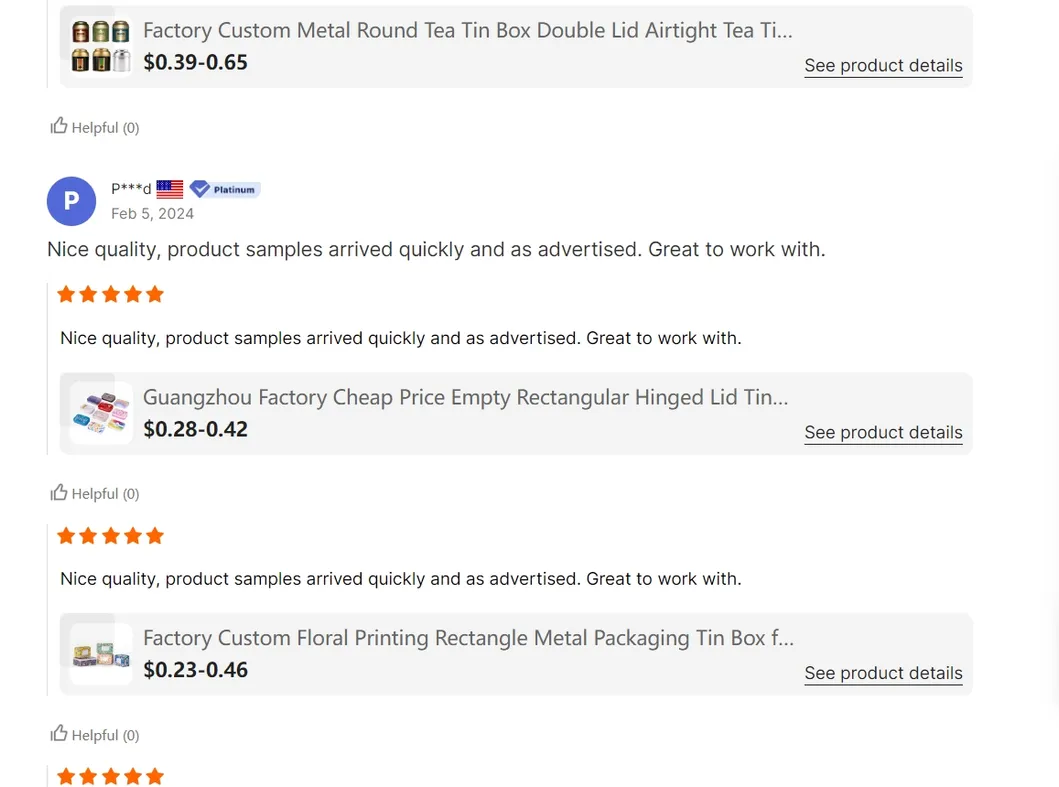The image size is (1059, 787).
Task: Click the blue "P" reviewer avatar
Action: pyautogui.click(x=71, y=201)
